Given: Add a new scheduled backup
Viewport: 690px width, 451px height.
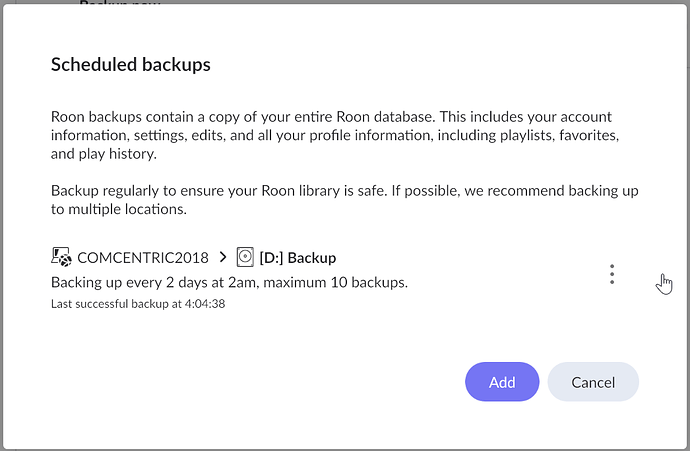Looking at the screenshot, I should click(502, 382).
